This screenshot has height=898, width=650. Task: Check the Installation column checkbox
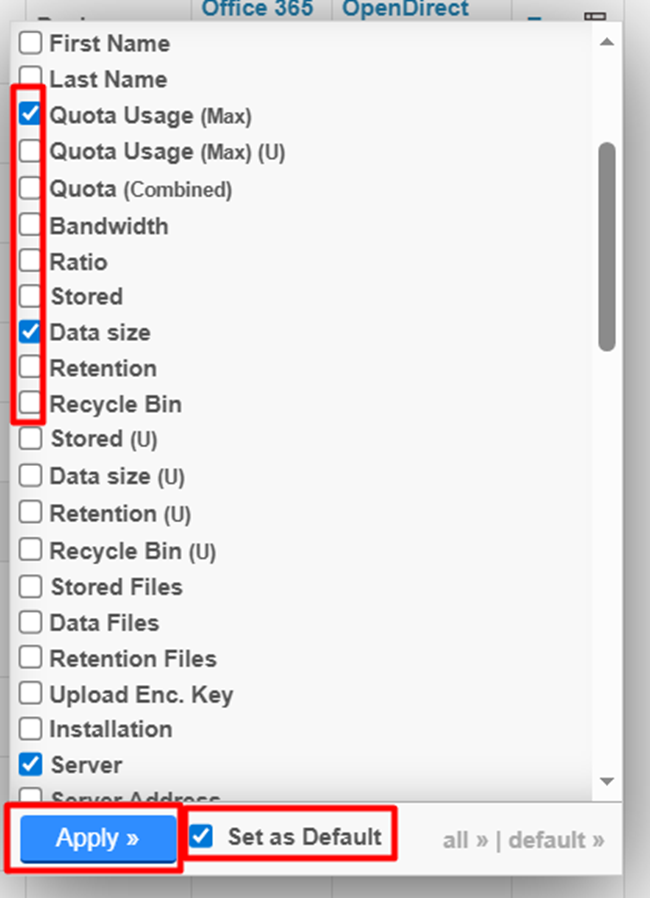point(31,729)
